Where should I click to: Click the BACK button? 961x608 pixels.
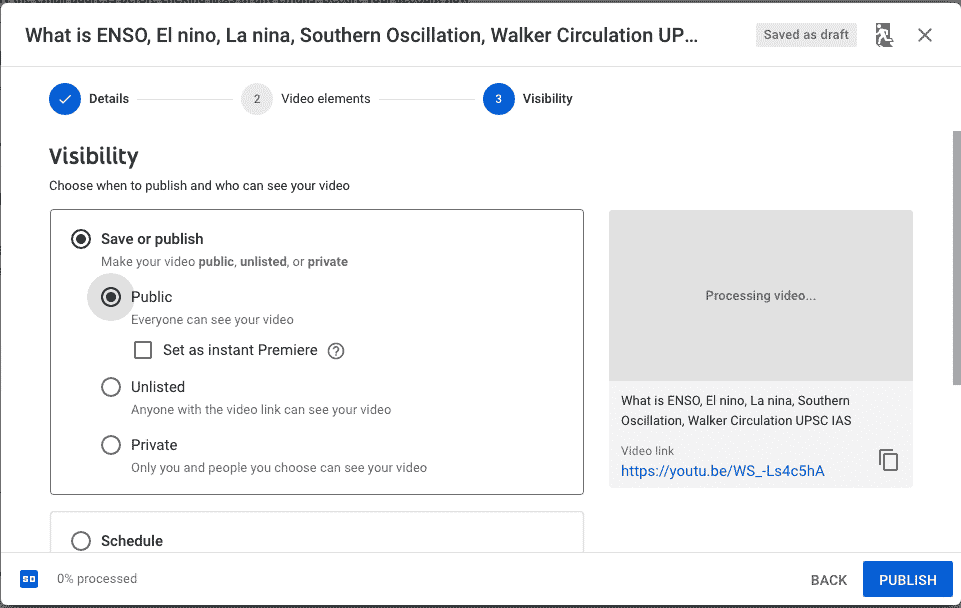[x=829, y=580]
